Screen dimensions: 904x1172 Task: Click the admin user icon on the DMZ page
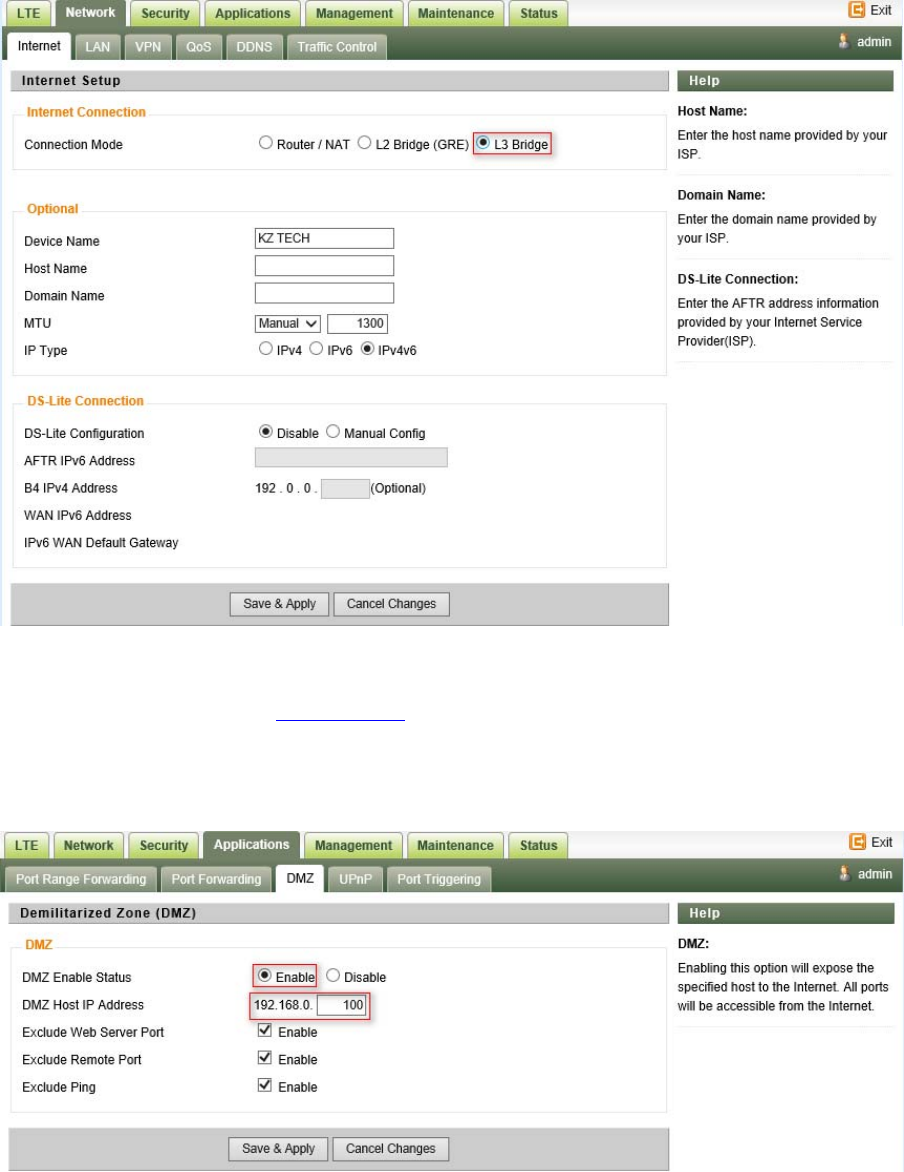[x=844, y=873]
